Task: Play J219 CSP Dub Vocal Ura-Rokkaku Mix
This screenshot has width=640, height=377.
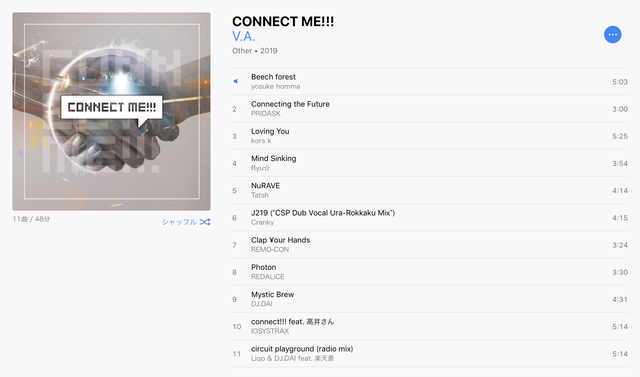Action: 430,217
